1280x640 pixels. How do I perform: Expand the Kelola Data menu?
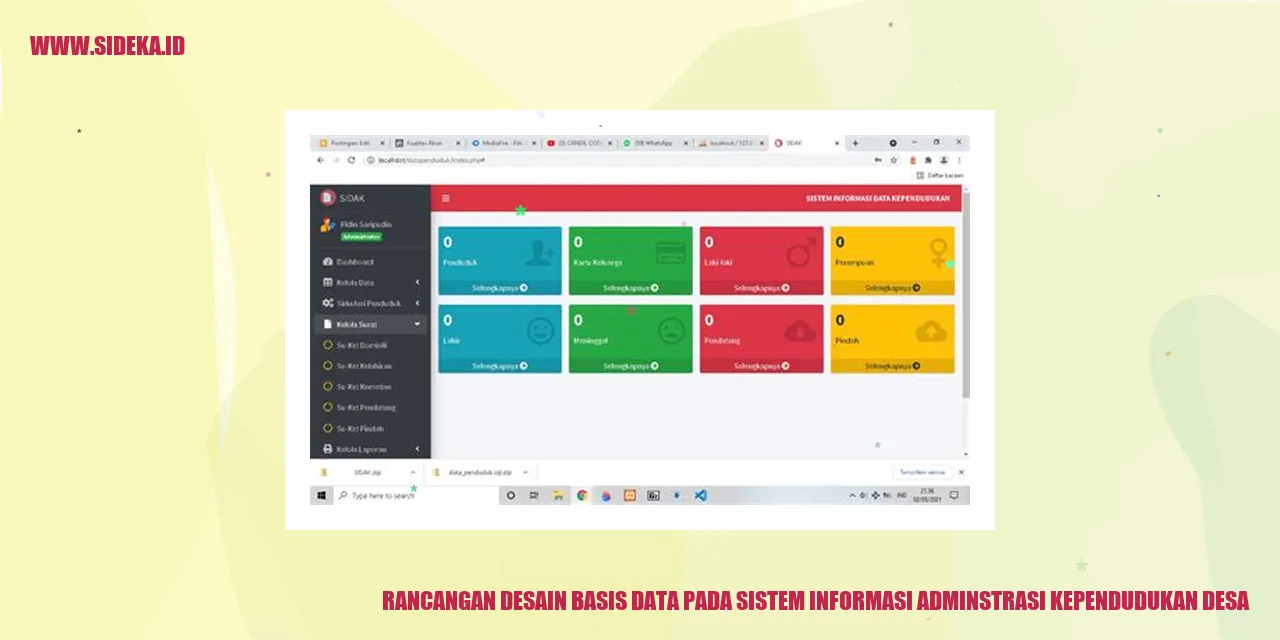tap(370, 283)
